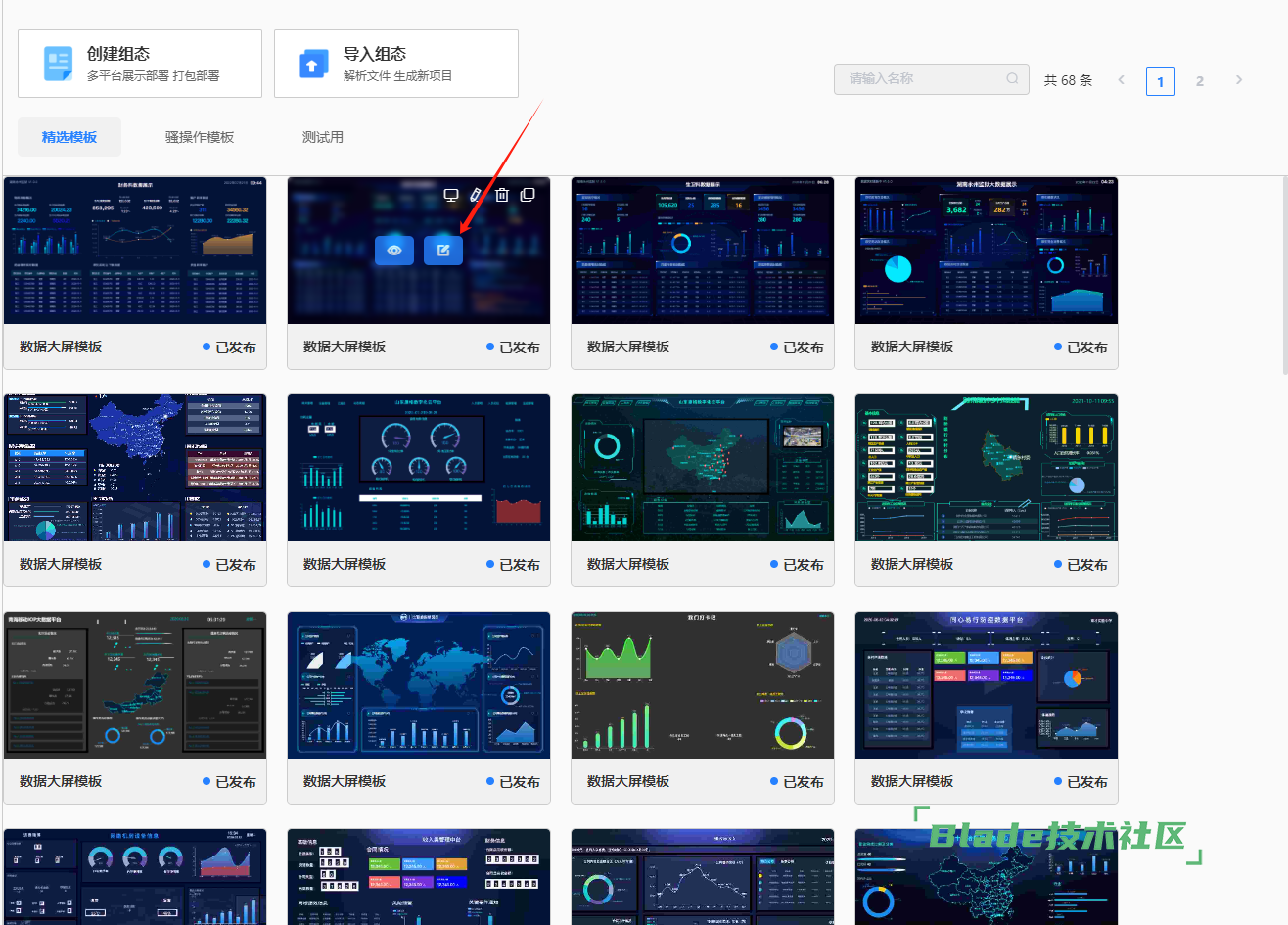Click the search magnifier icon

click(x=1012, y=79)
